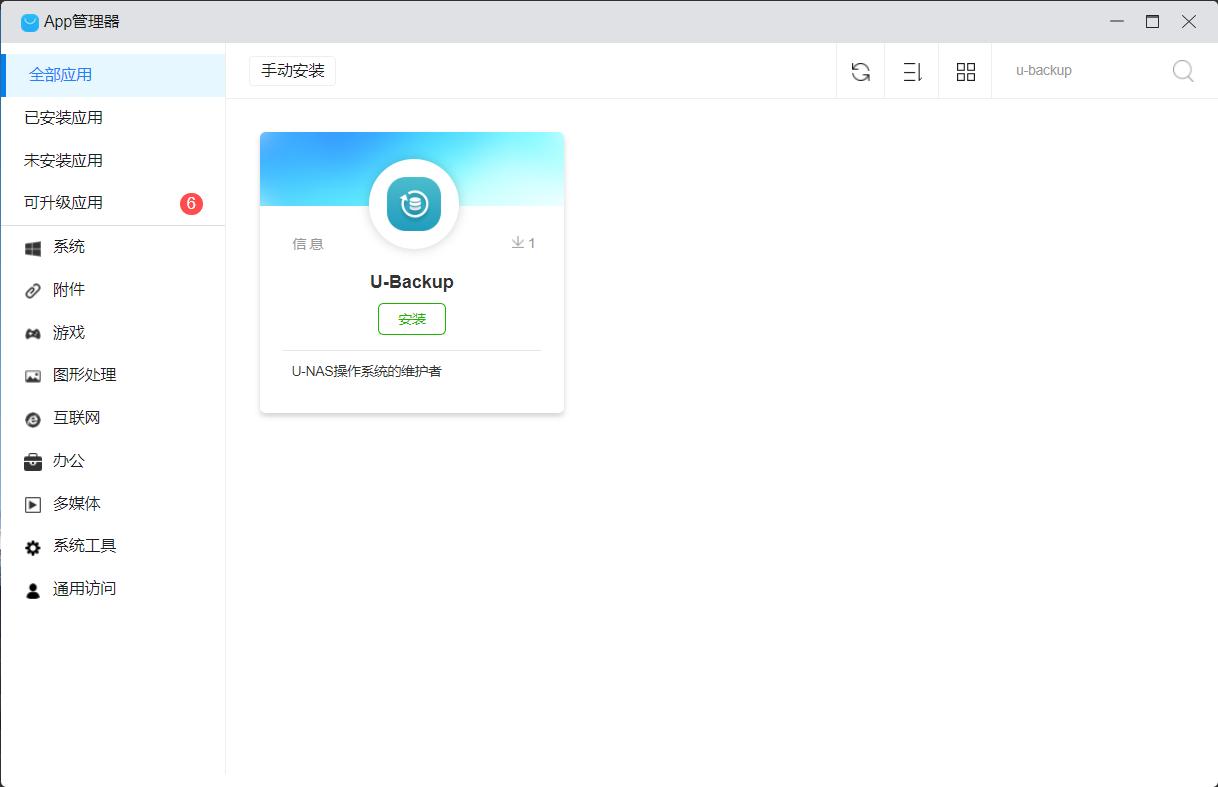Switch to grid view layout icon
This screenshot has height=787, width=1218.
pos(965,71)
